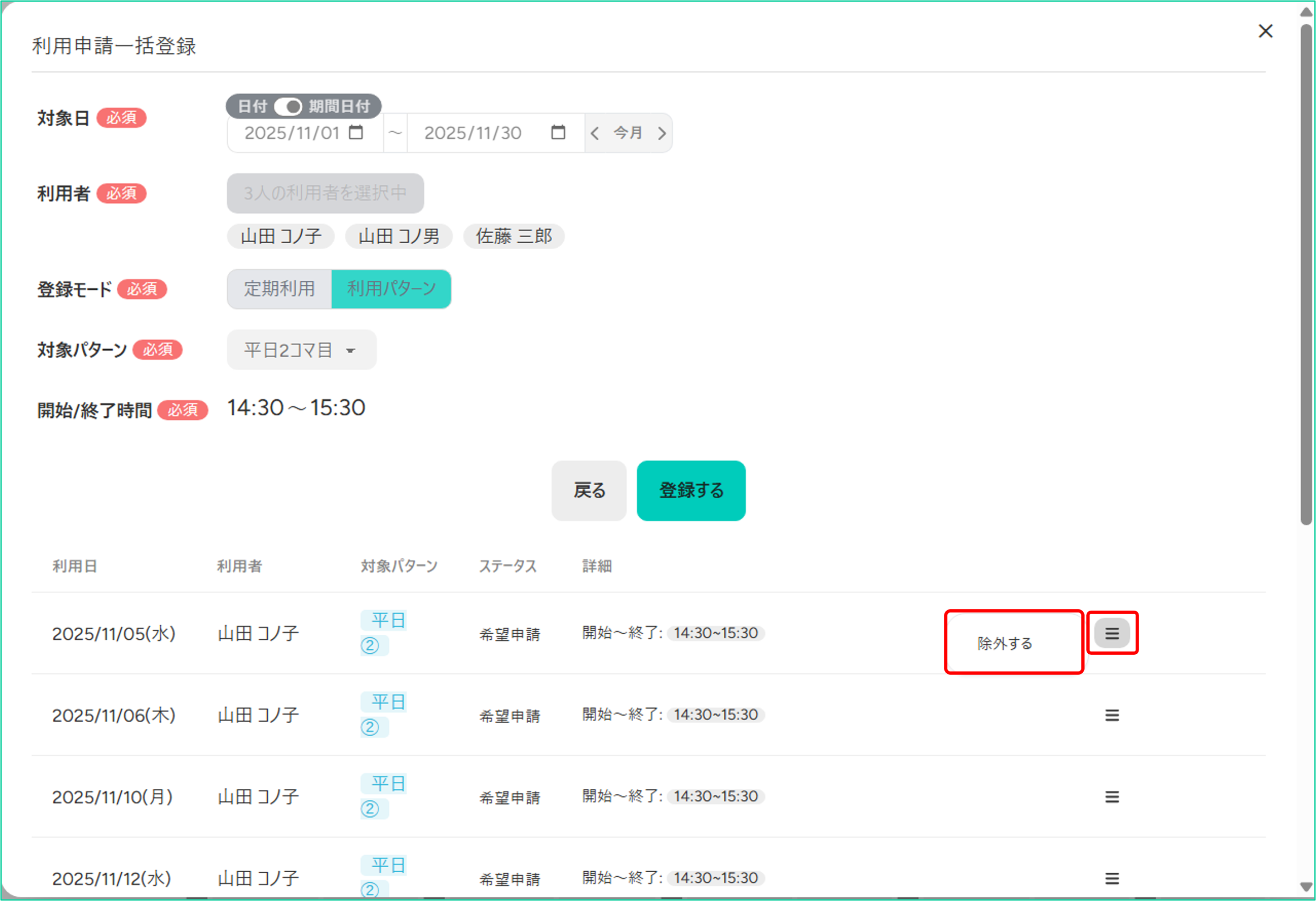Select 利用パターン registration mode

point(391,289)
